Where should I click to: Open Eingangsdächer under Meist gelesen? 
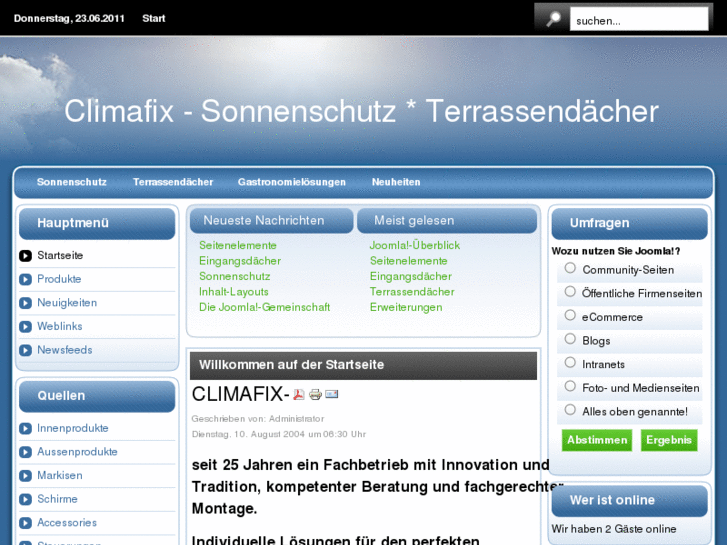pos(410,276)
